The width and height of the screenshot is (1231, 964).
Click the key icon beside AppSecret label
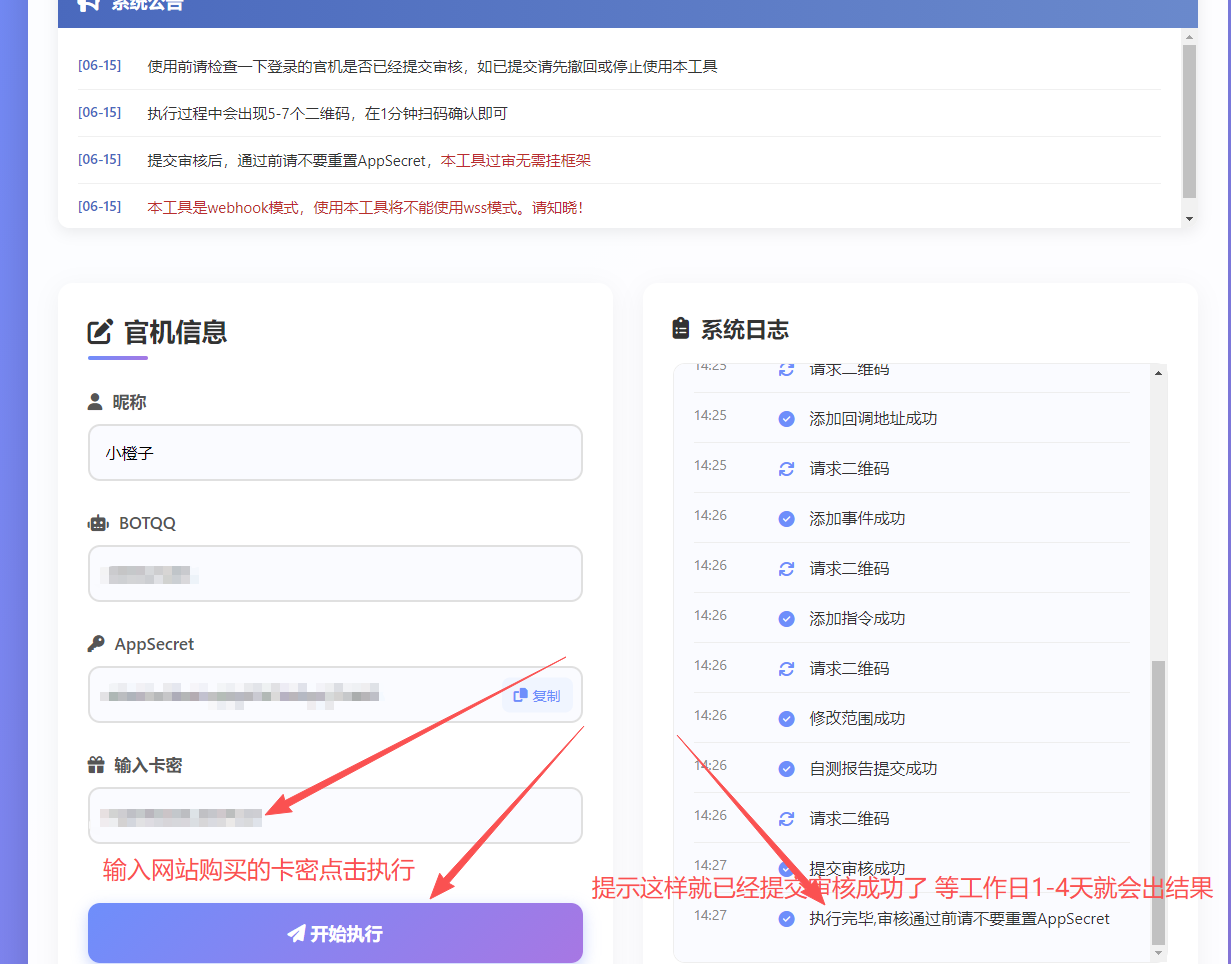[x=96, y=644]
